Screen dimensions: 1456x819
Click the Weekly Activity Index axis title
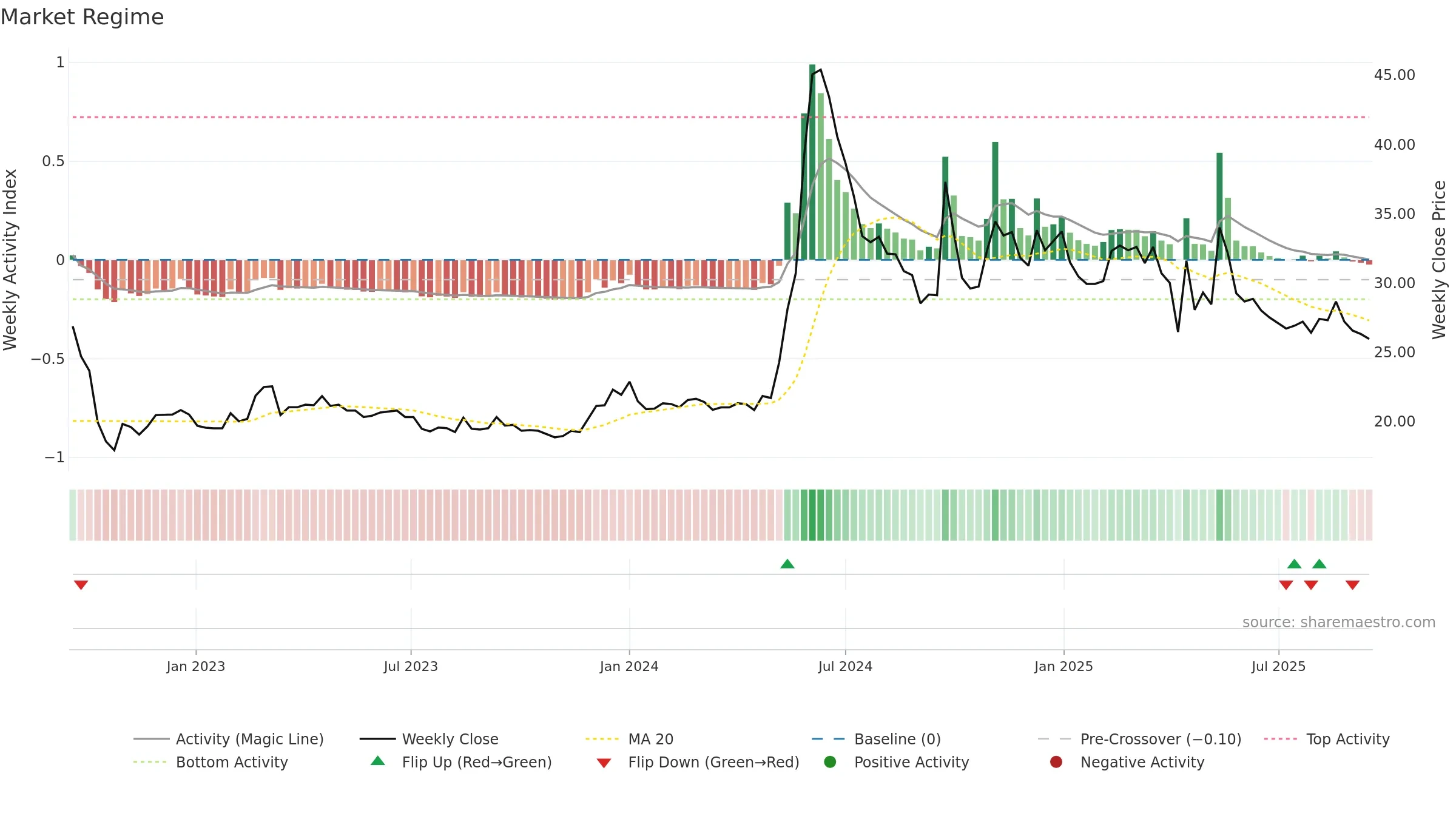tap(10, 260)
